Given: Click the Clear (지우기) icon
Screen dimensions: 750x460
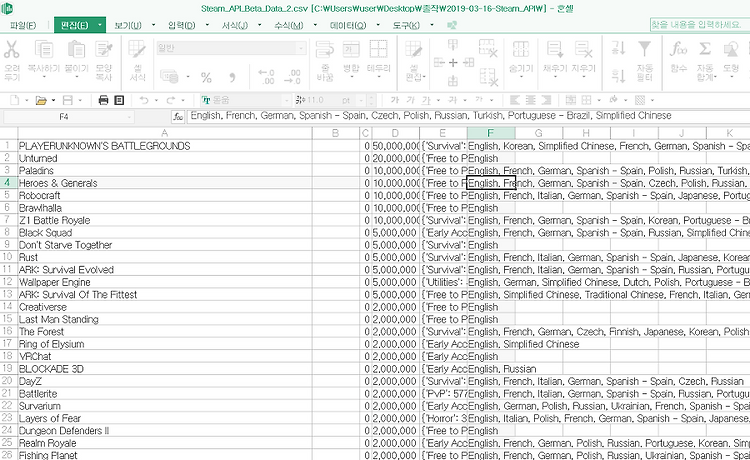Looking at the screenshot, I should [584, 49].
